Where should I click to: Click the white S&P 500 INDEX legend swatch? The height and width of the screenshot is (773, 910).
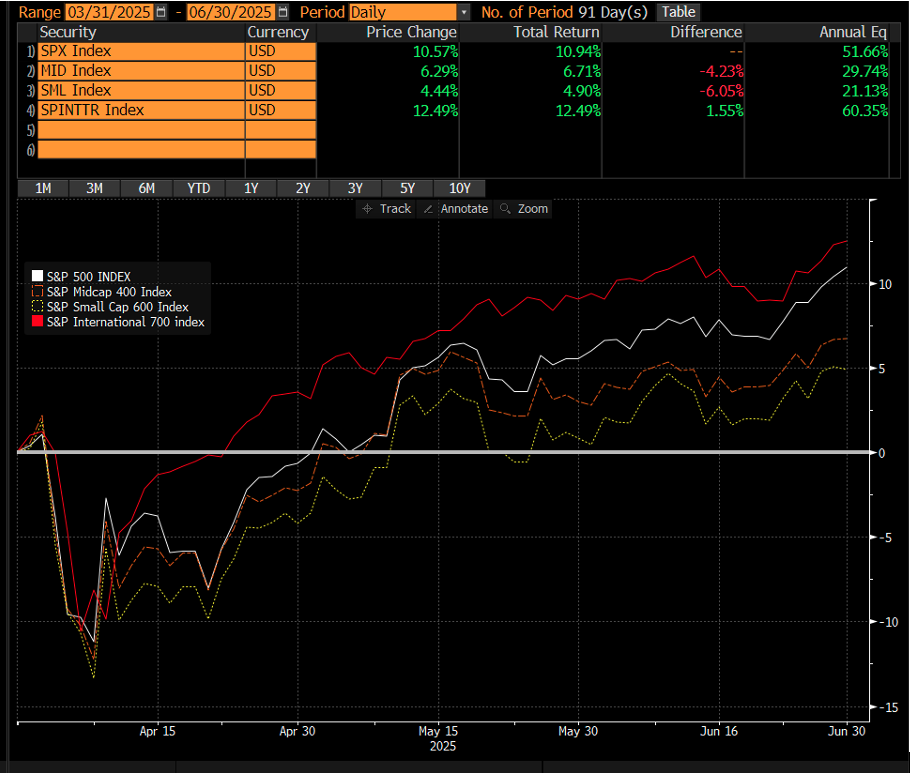click(37, 276)
